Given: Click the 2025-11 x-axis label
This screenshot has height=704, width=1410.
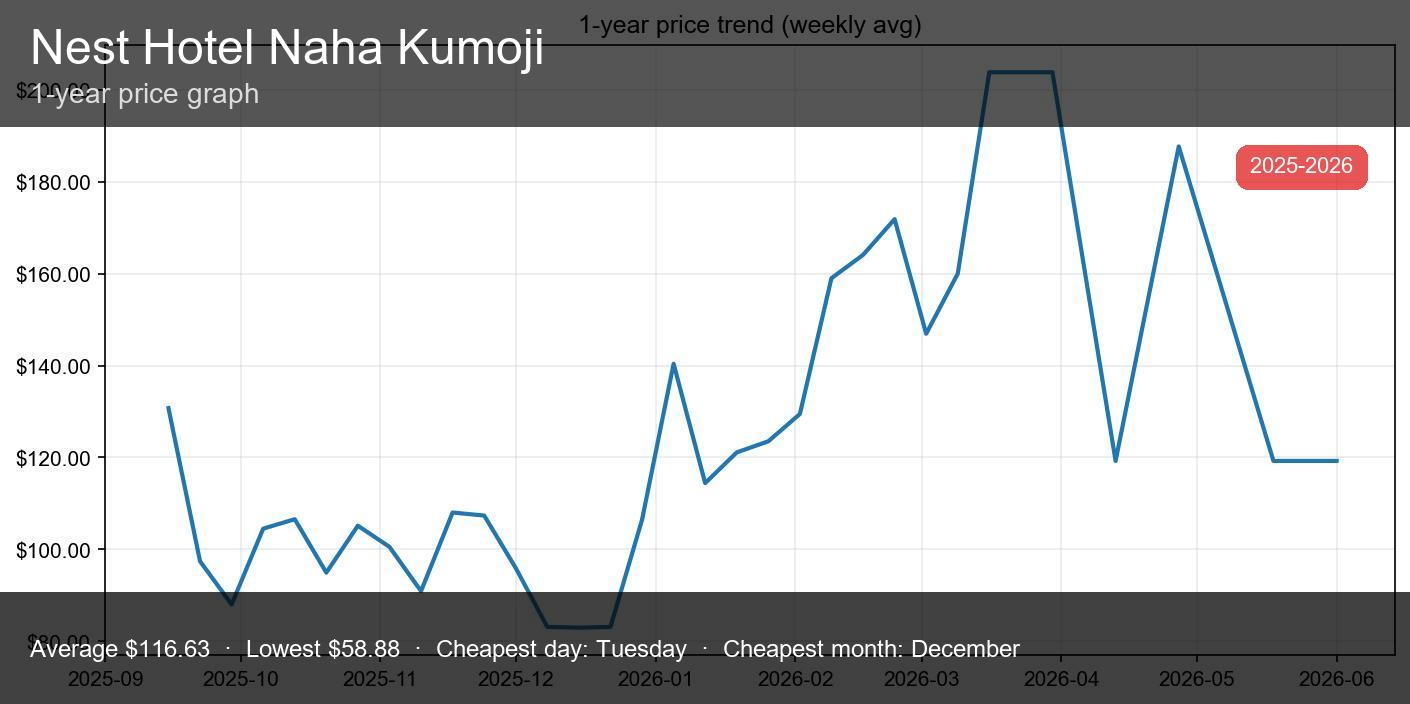Looking at the screenshot, I should click(x=380, y=679).
